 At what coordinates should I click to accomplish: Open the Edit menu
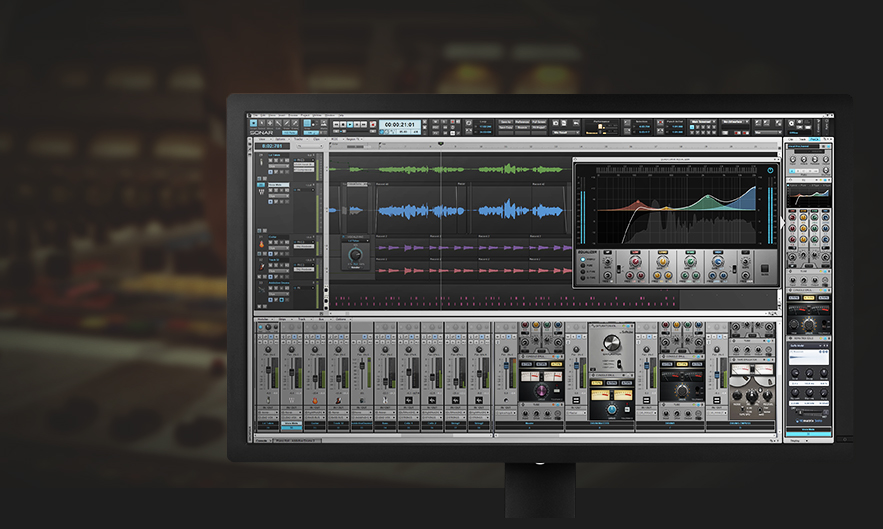[264, 115]
